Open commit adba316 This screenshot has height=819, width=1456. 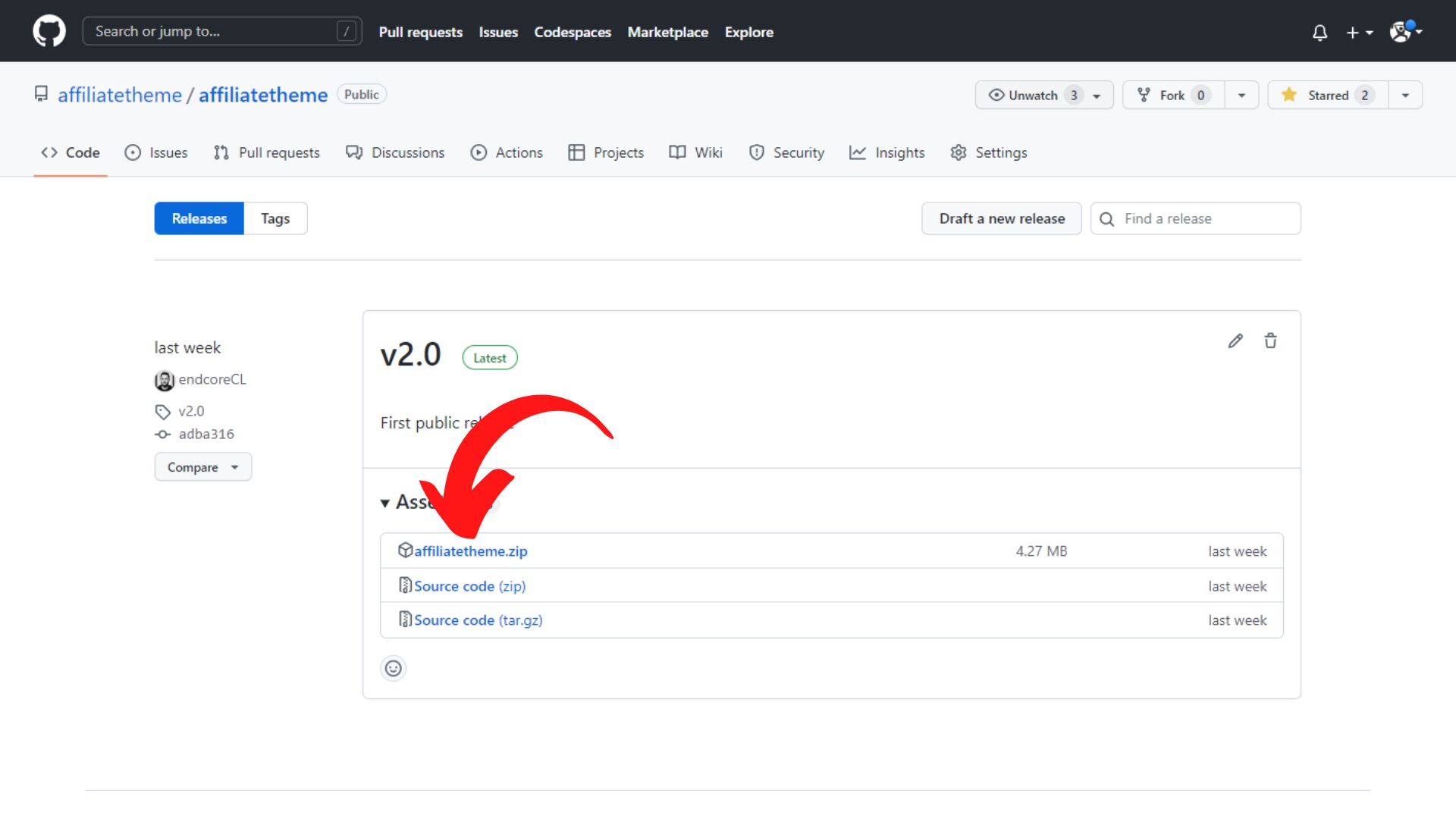pos(206,434)
